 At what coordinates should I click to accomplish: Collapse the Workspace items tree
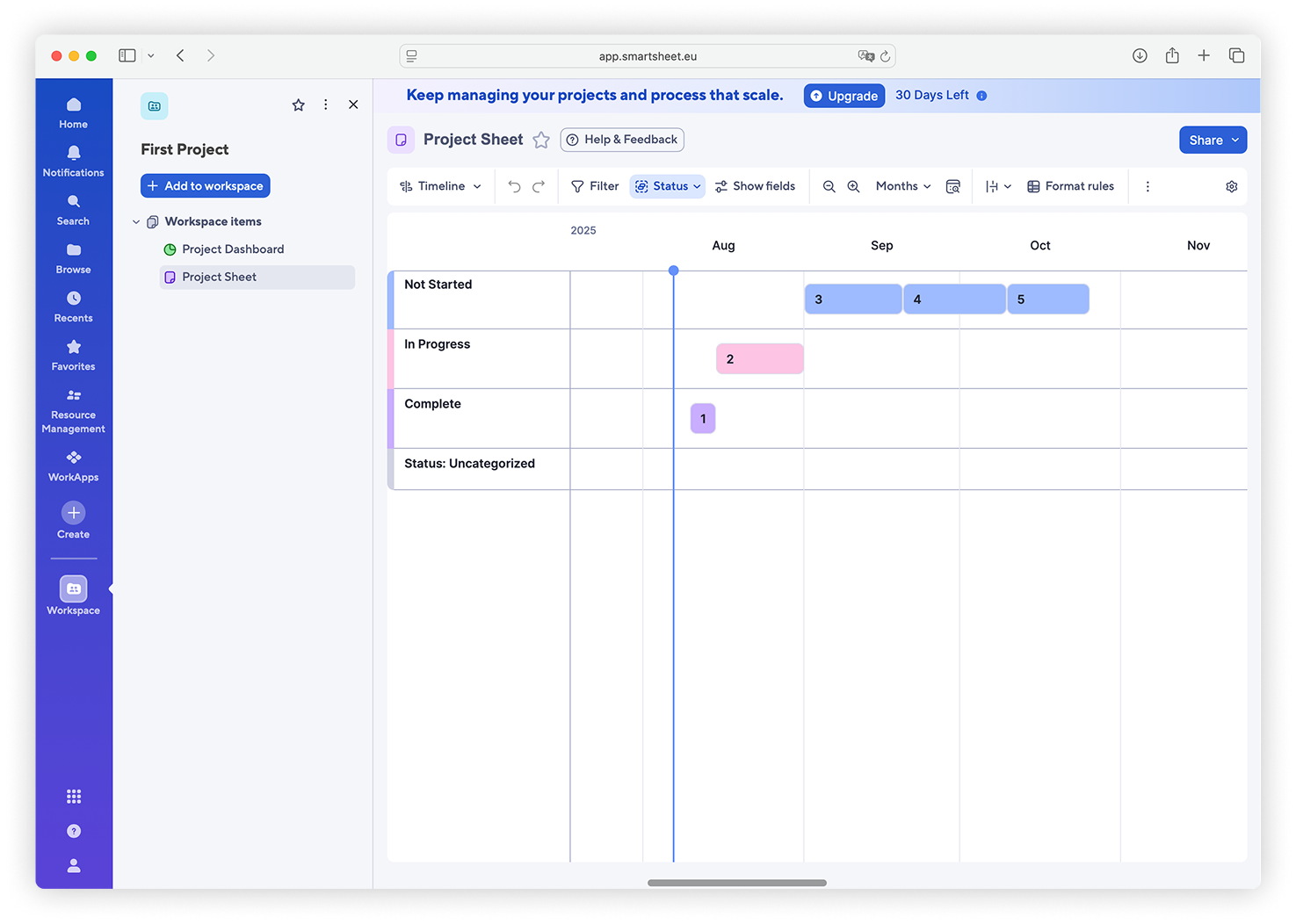pyautogui.click(x=135, y=221)
